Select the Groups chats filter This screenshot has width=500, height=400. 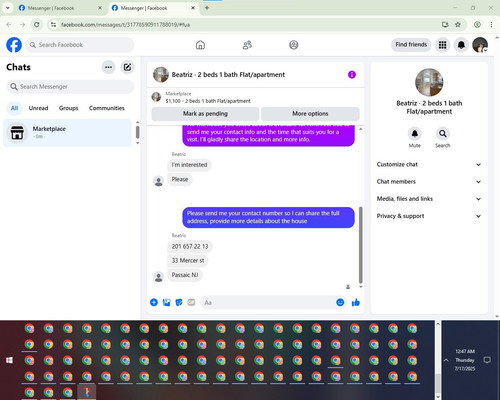[x=68, y=108]
